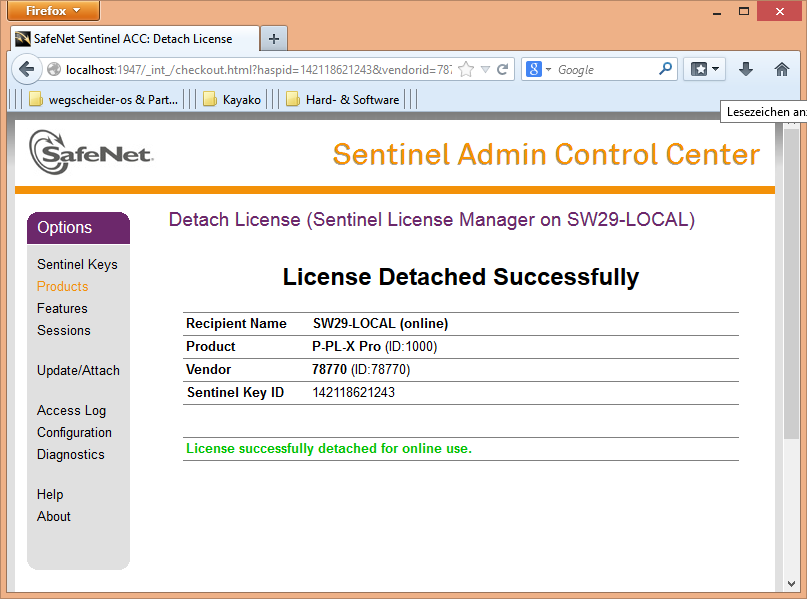
Task: Open Sentinel Keys in Options
Action: tap(77, 264)
